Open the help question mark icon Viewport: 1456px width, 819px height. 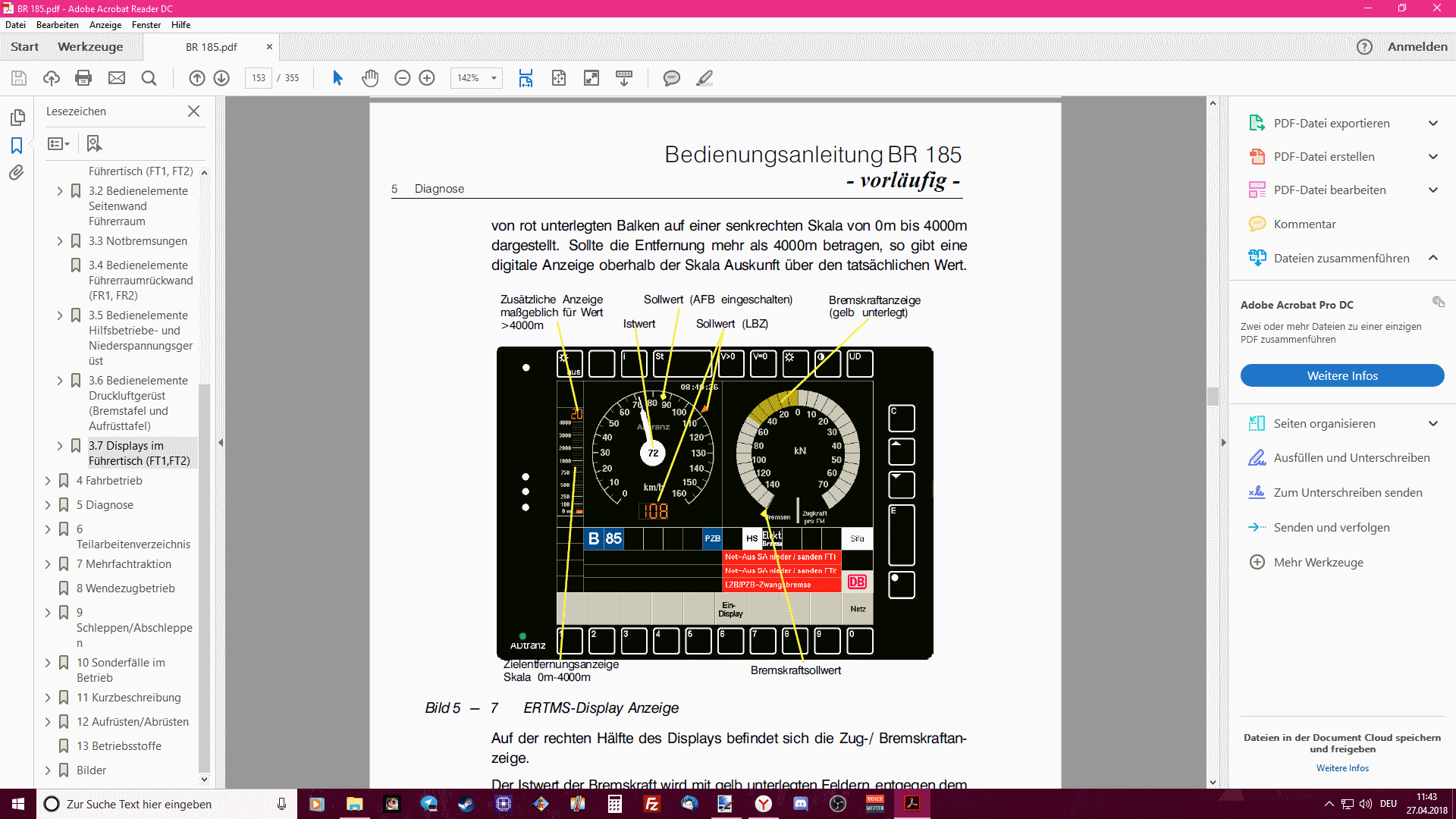tap(1364, 47)
